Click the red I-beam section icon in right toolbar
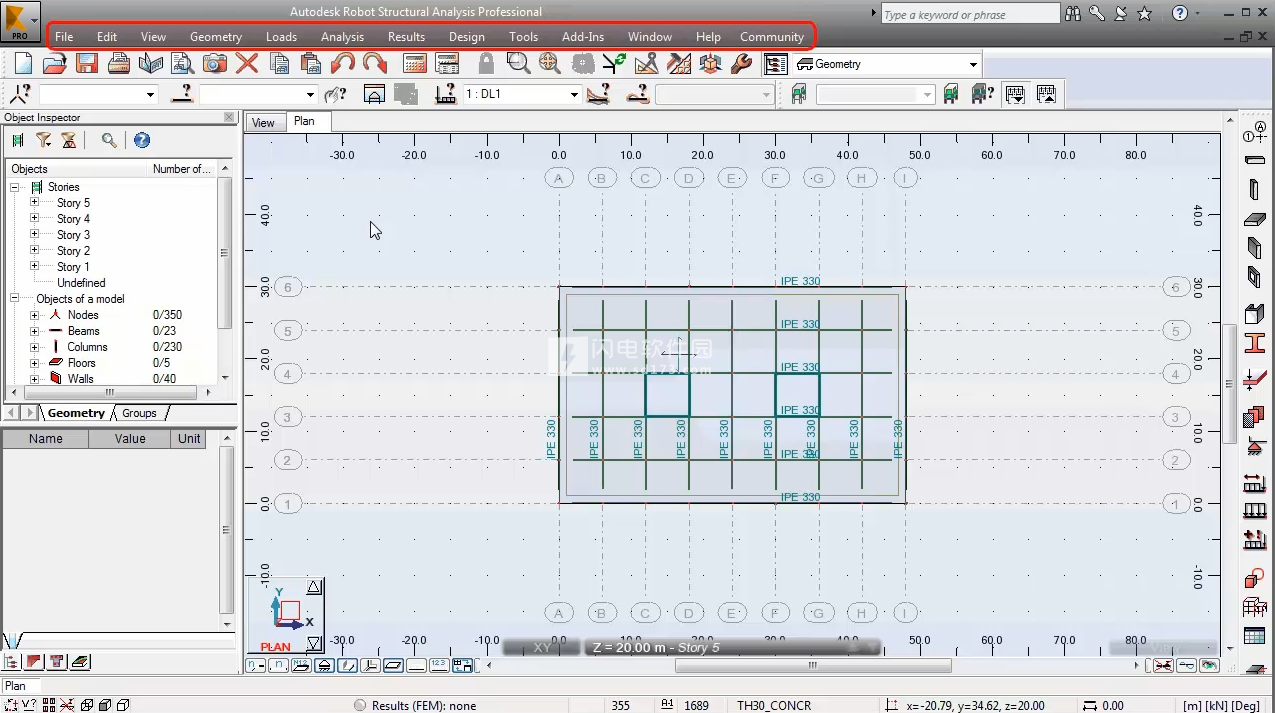This screenshot has width=1275, height=713. (1254, 343)
